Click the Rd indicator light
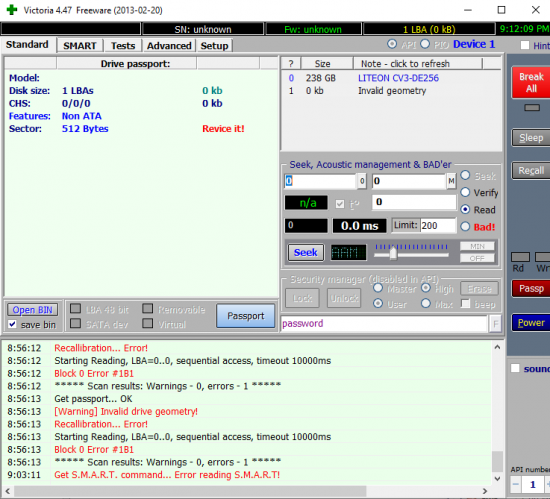 pos(520,257)
